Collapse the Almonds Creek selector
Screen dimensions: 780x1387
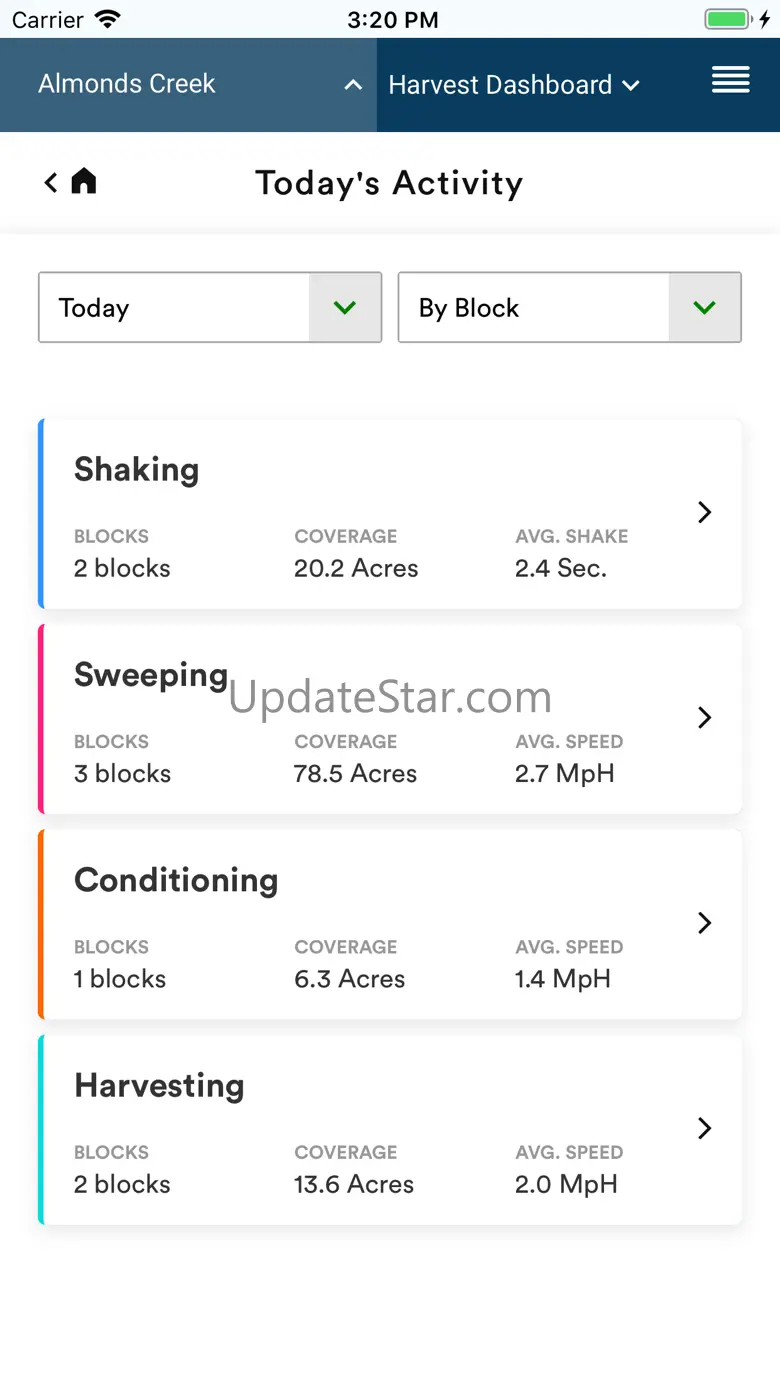pos(352,85)
